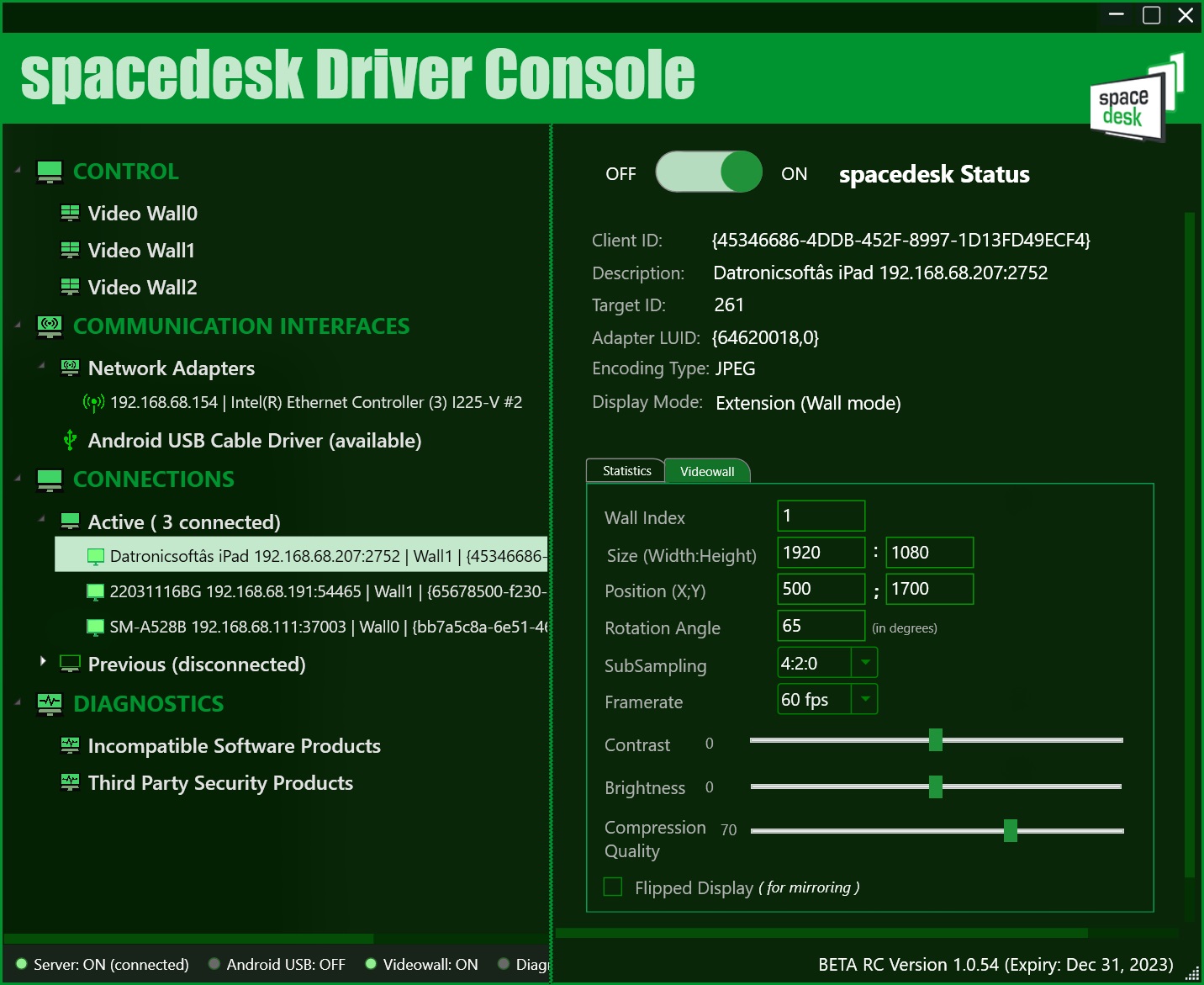Click the Android USB OFF status dot
Viewport: 1204px width, 985px height.
point(214,964)
